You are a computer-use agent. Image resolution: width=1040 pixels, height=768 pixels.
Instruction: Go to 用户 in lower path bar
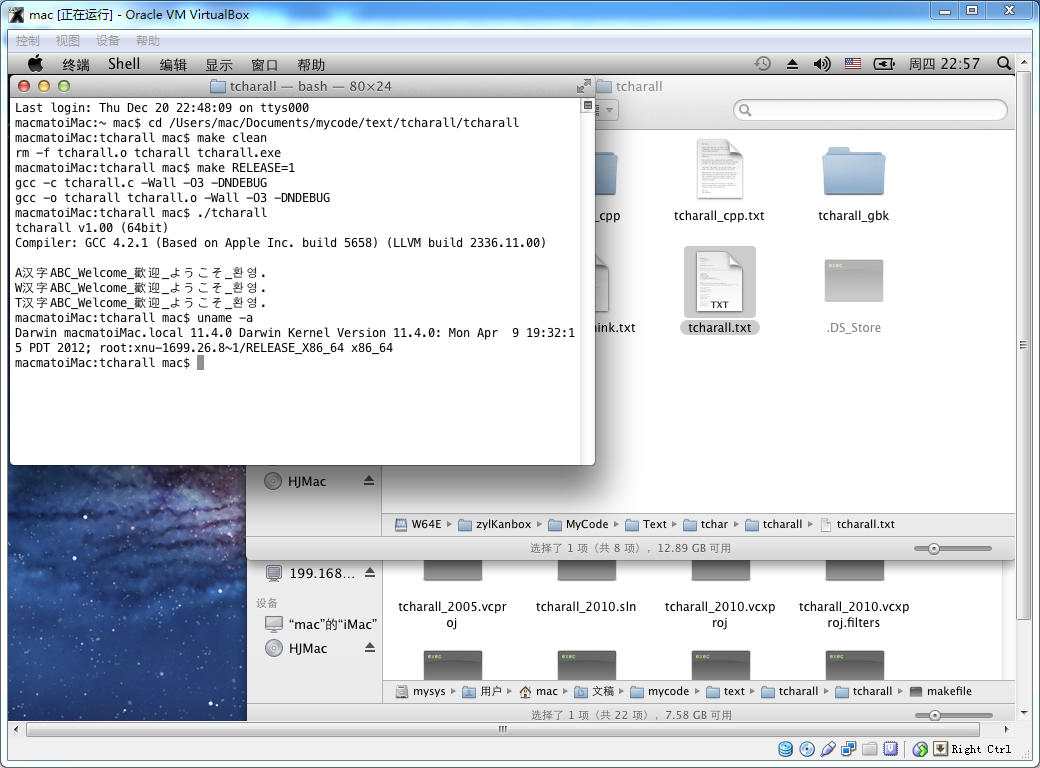pyautogui.click(x=482, y=691)
